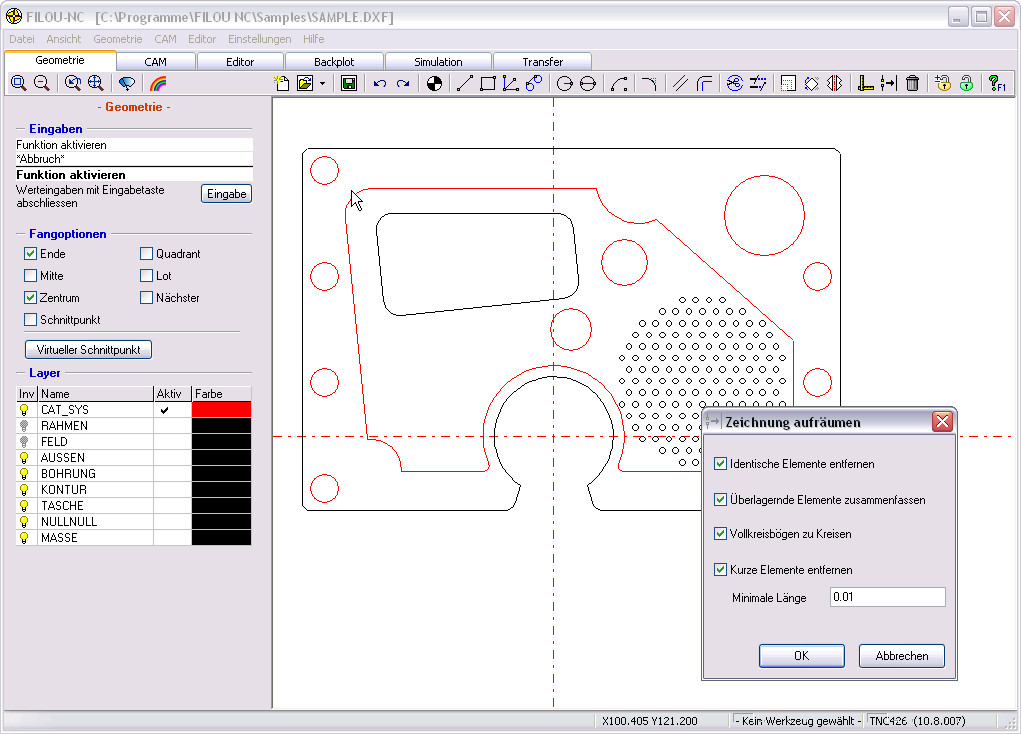Click the save floppy disk icon
1021x734 pixels.
click(349, 84)
